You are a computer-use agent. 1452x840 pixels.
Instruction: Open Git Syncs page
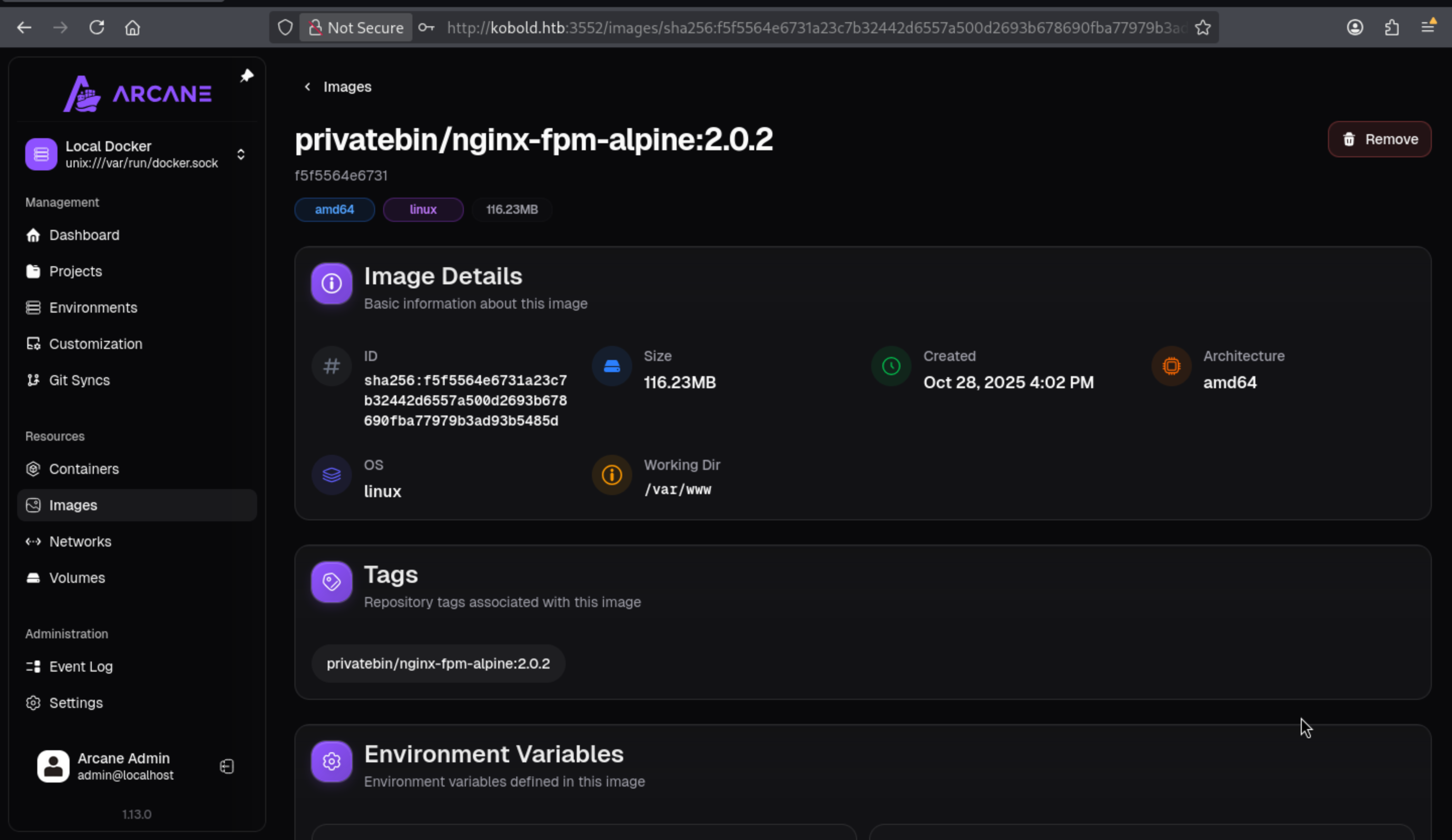pos(79,380)
